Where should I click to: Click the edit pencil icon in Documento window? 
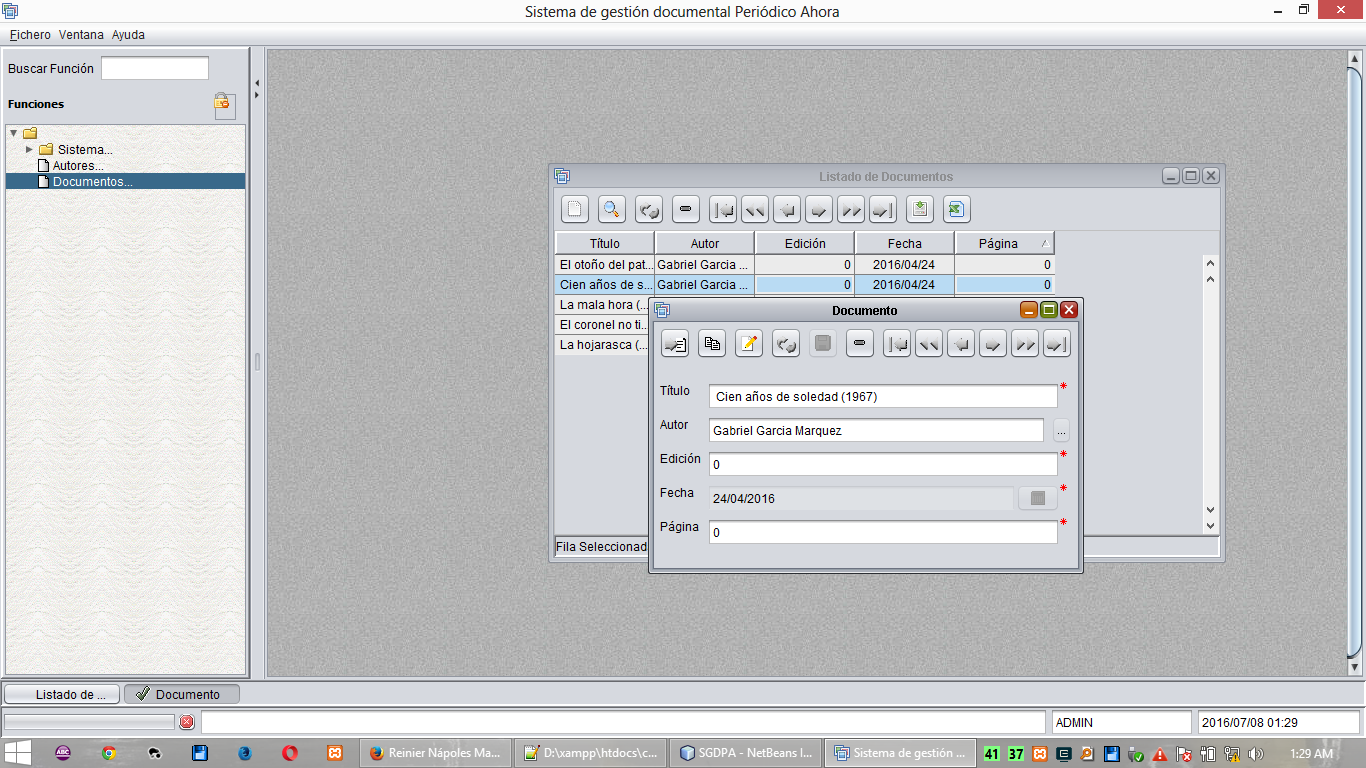[748, 344]
